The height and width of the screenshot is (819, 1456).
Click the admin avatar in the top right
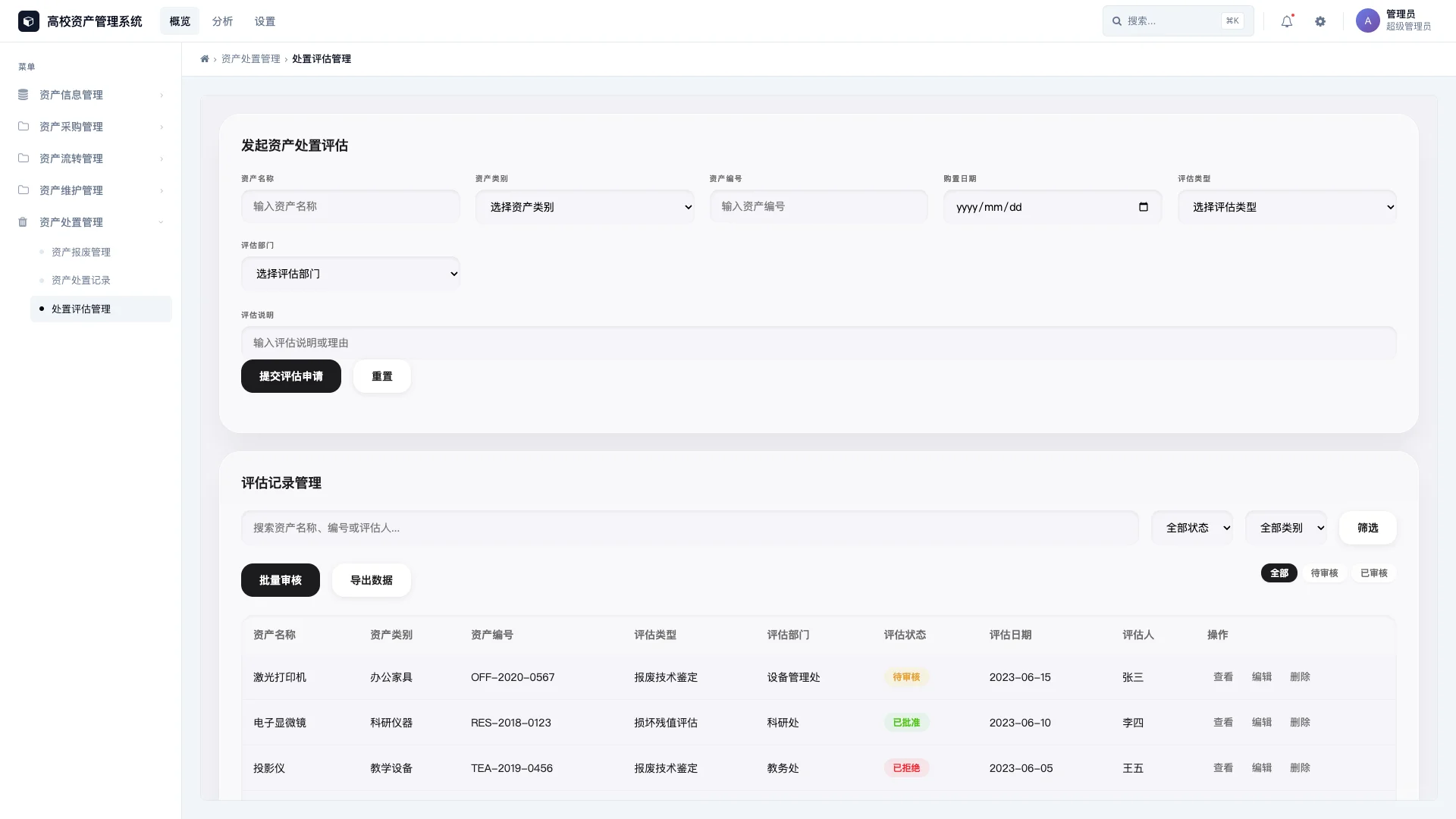(1367, 21)
